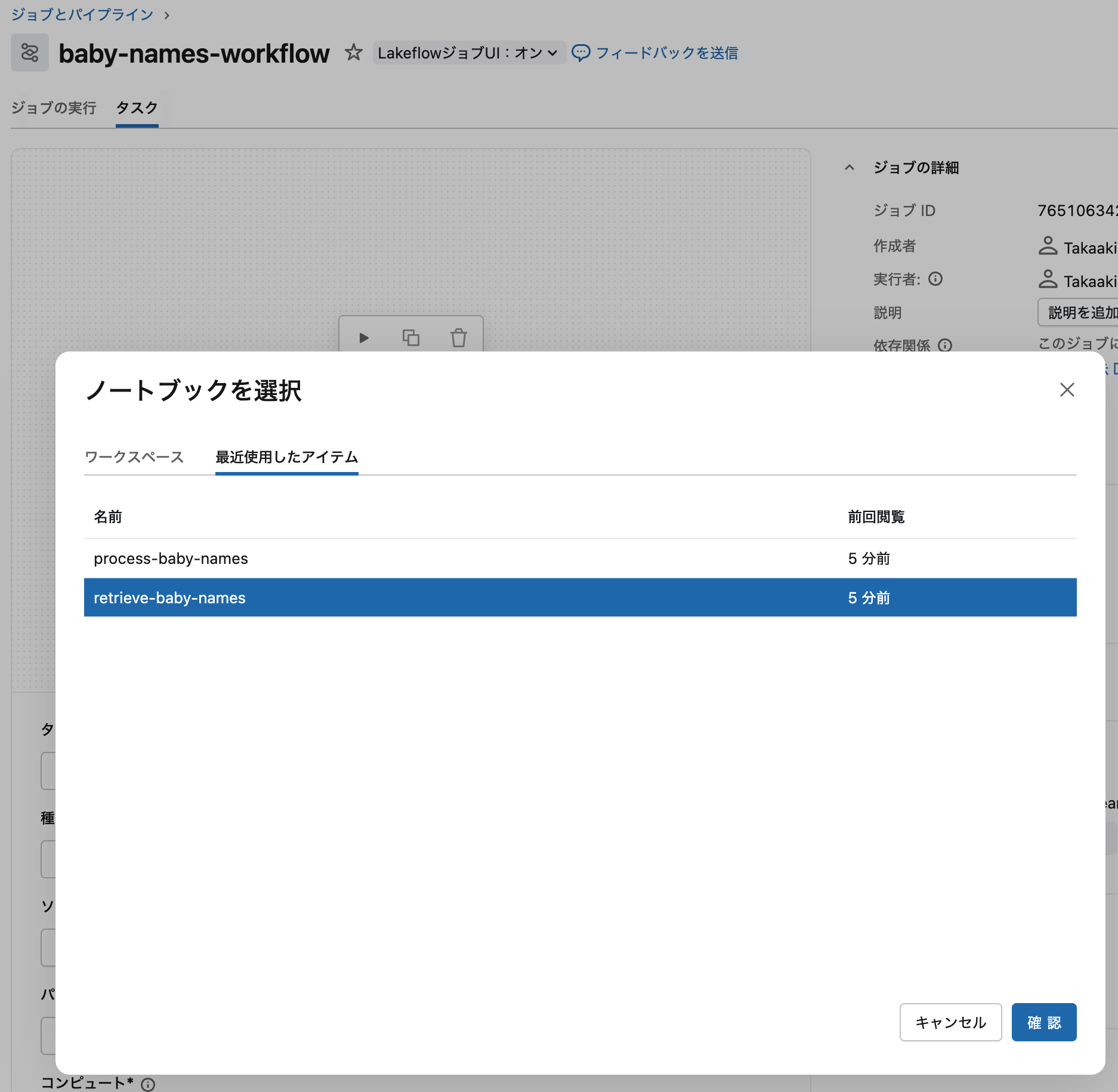Switch to the ジョブの実行 tab
The image size is (1118, 1092).
click(54, 108)
